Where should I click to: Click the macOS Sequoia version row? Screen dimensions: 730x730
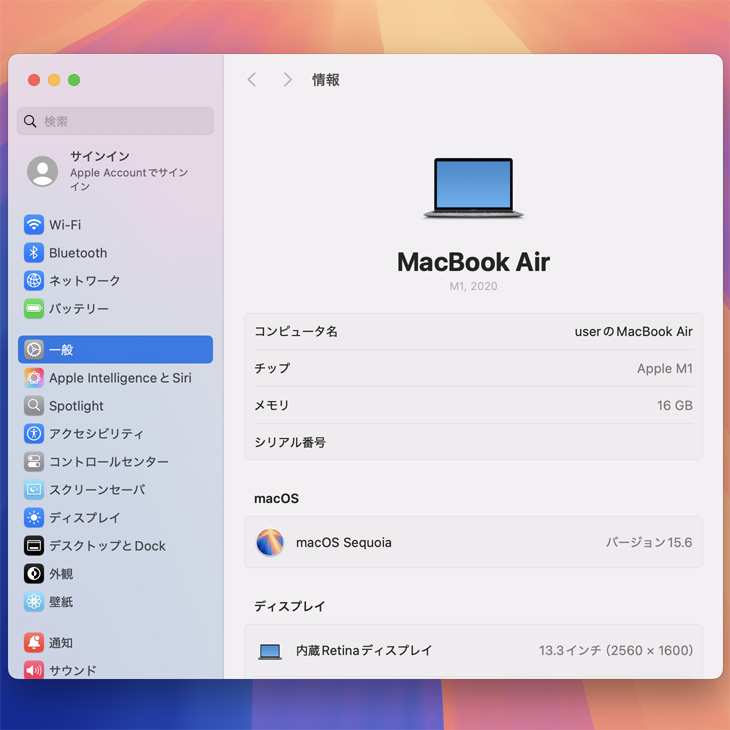tap(472, 543)
